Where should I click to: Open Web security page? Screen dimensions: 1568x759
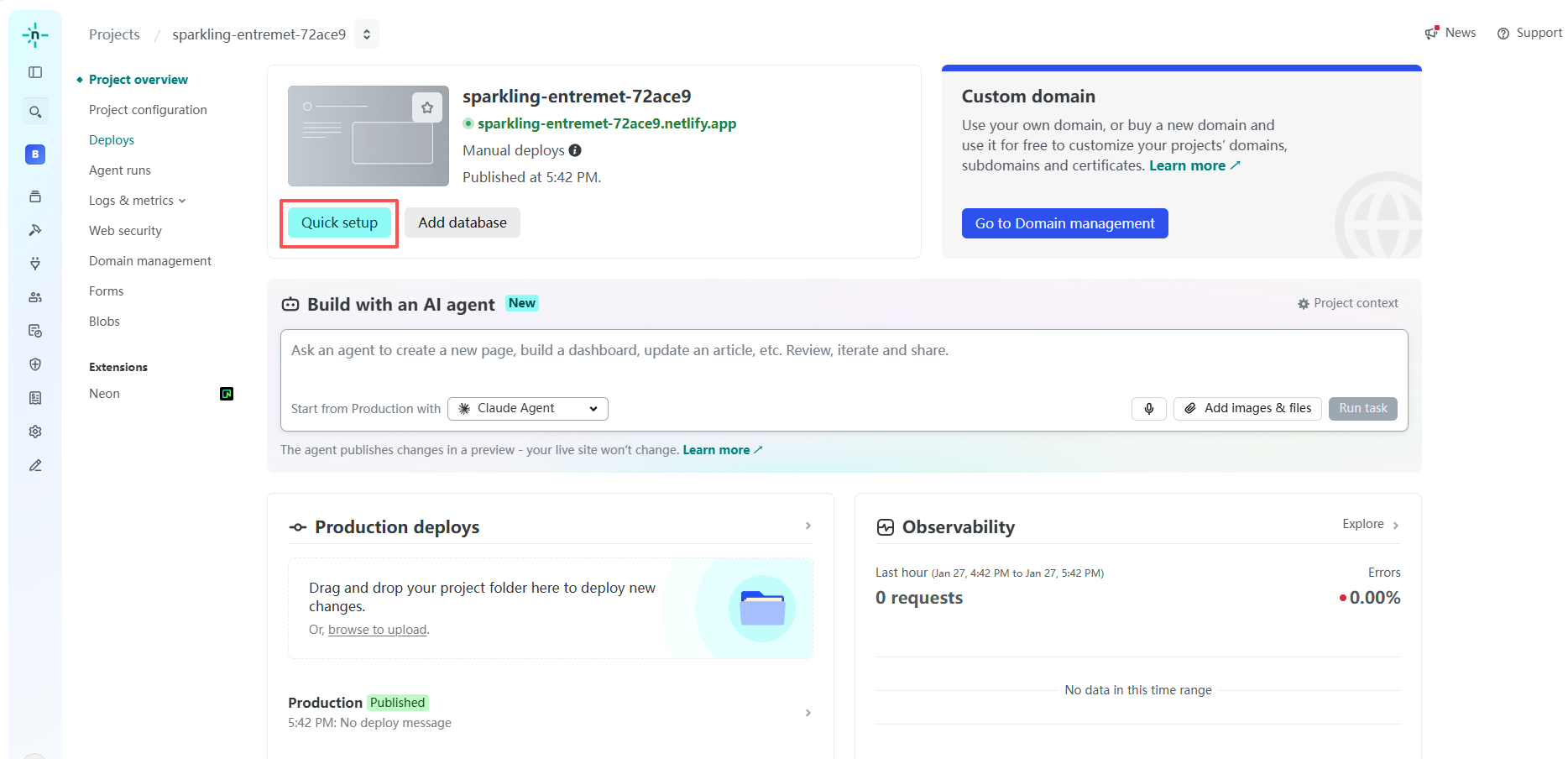125,231
